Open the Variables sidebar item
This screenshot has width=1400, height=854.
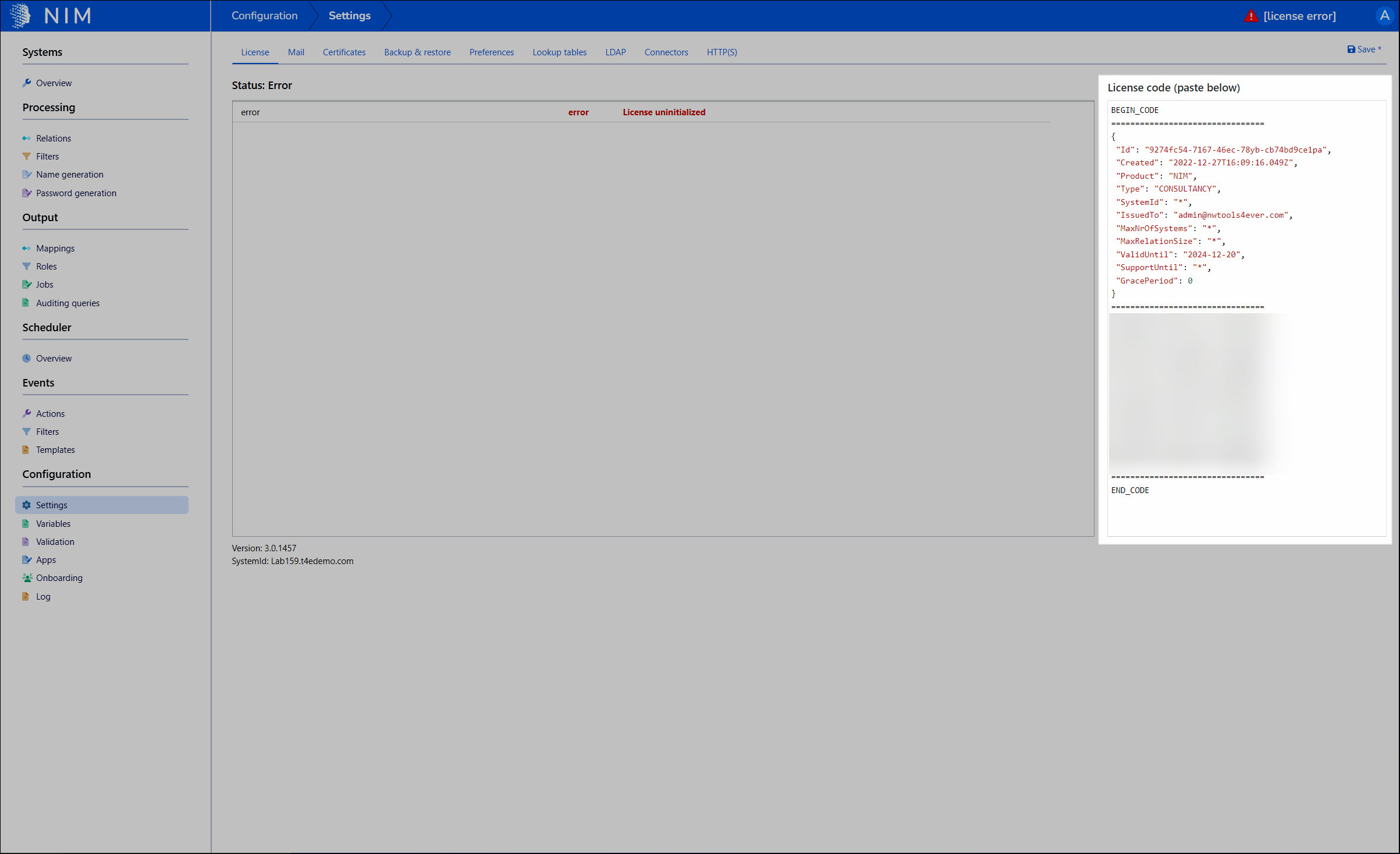click(x=53, y=524)
